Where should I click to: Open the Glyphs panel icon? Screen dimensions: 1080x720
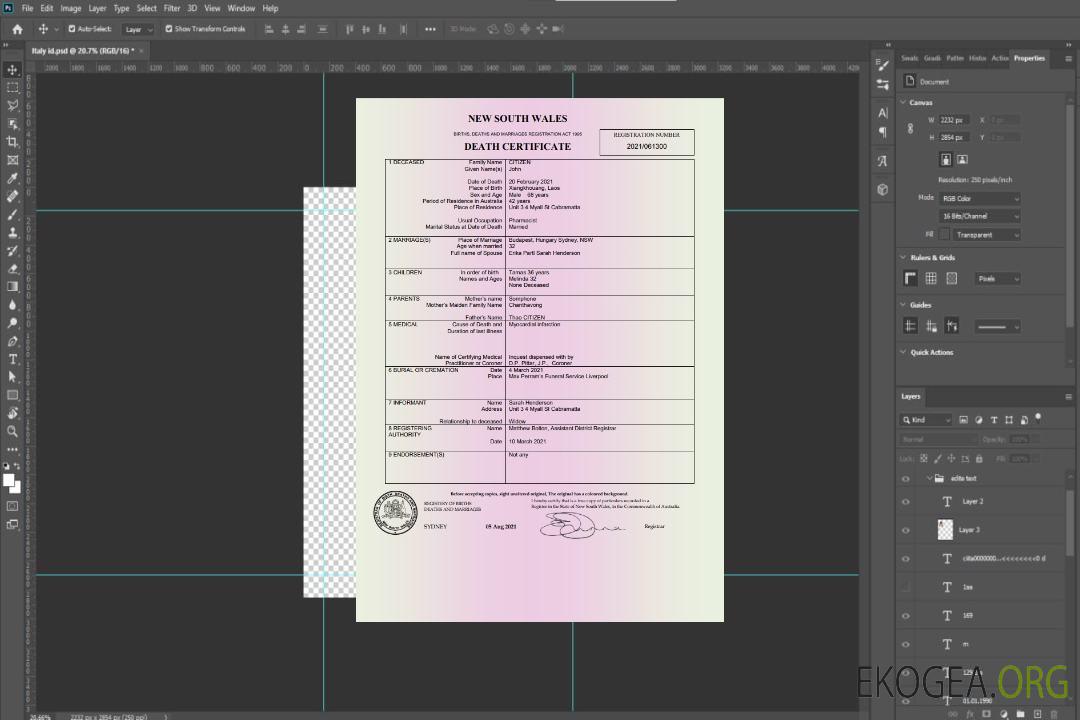(x=883, y=161)
